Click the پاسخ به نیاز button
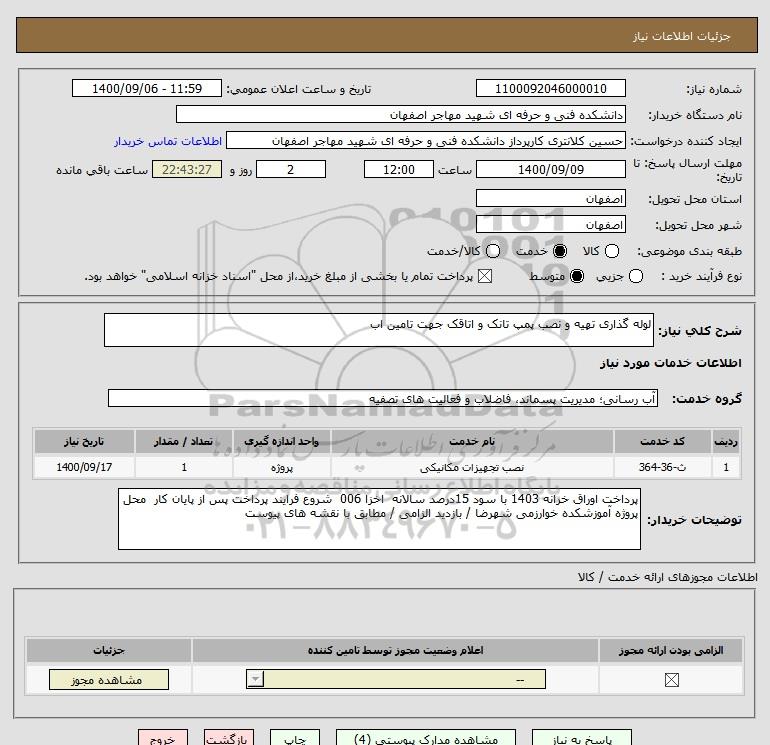This screenshot has width=770, height=745. coord(582,738)
